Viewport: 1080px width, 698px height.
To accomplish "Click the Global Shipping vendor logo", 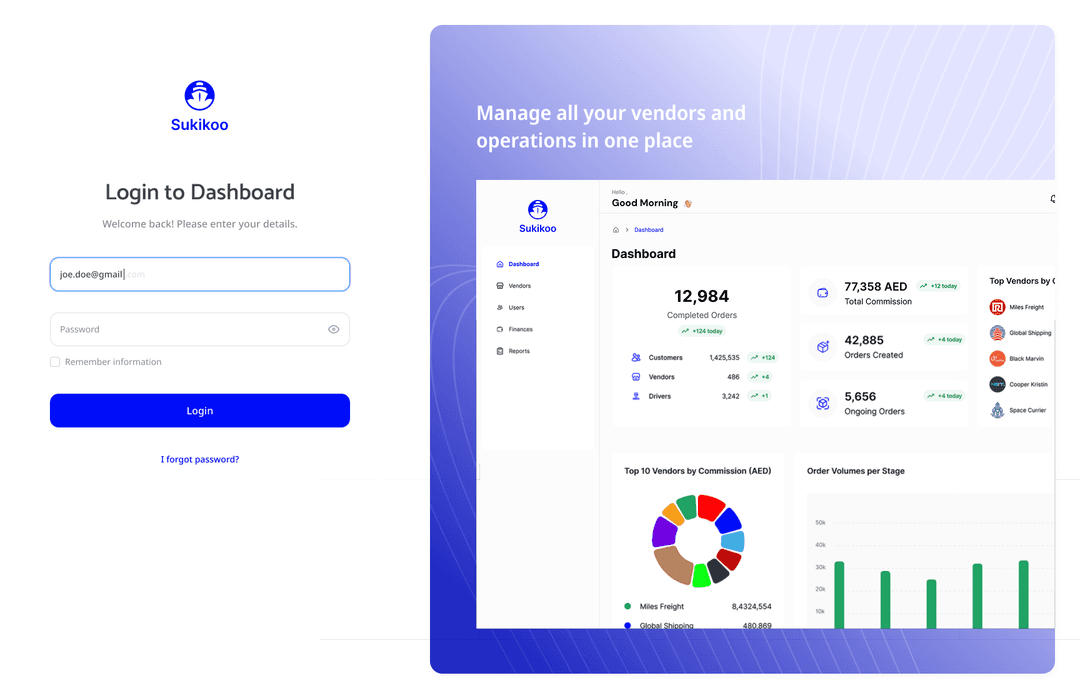I will point(997,333).
